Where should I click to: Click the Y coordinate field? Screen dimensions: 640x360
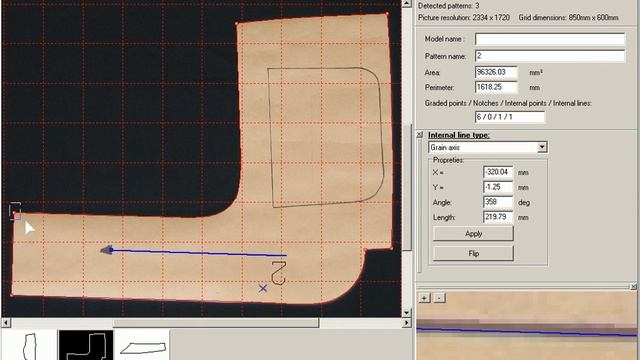pos(498,187)
